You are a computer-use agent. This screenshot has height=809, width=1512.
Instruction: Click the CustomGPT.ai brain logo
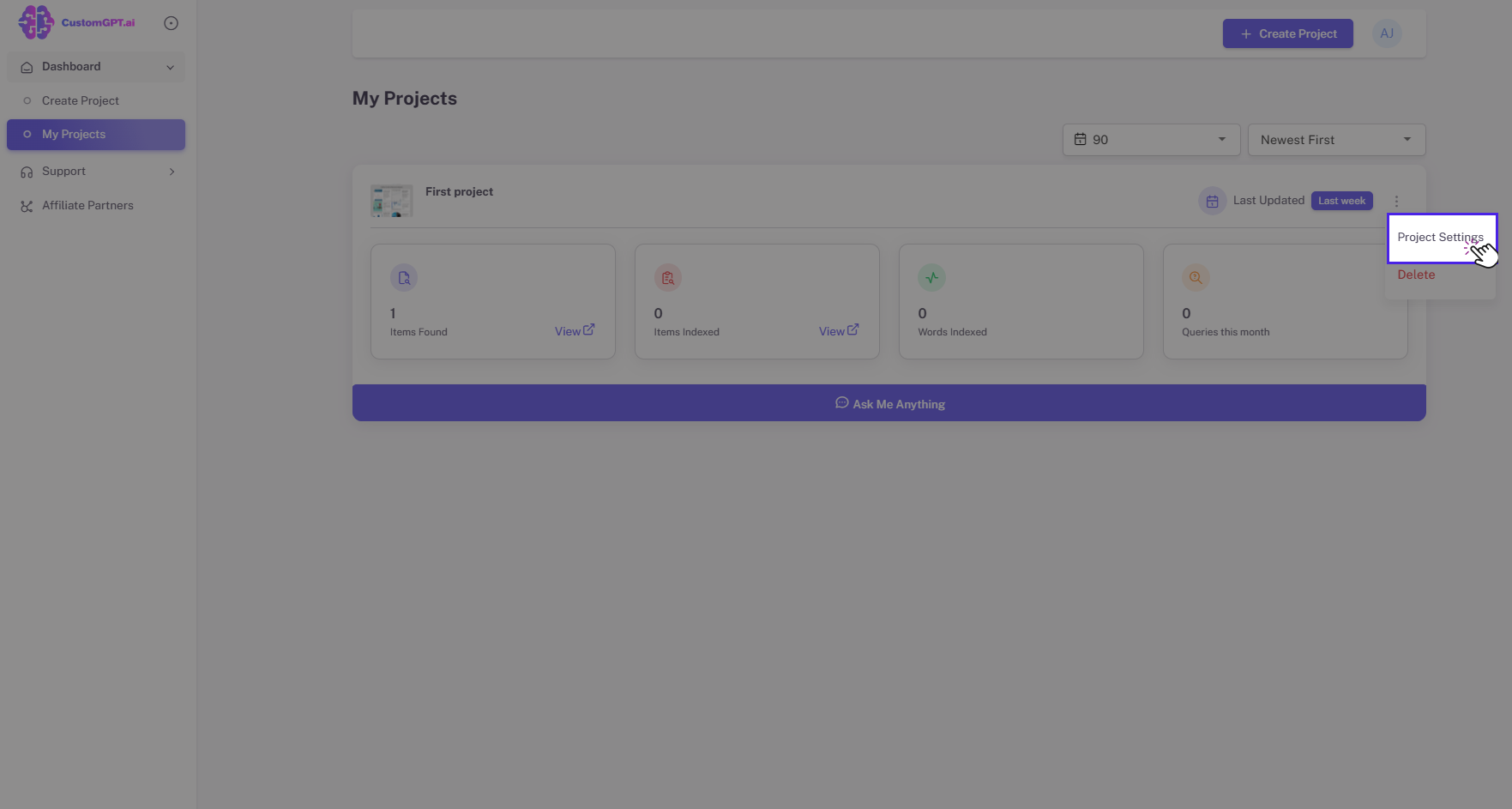(36, 22)
